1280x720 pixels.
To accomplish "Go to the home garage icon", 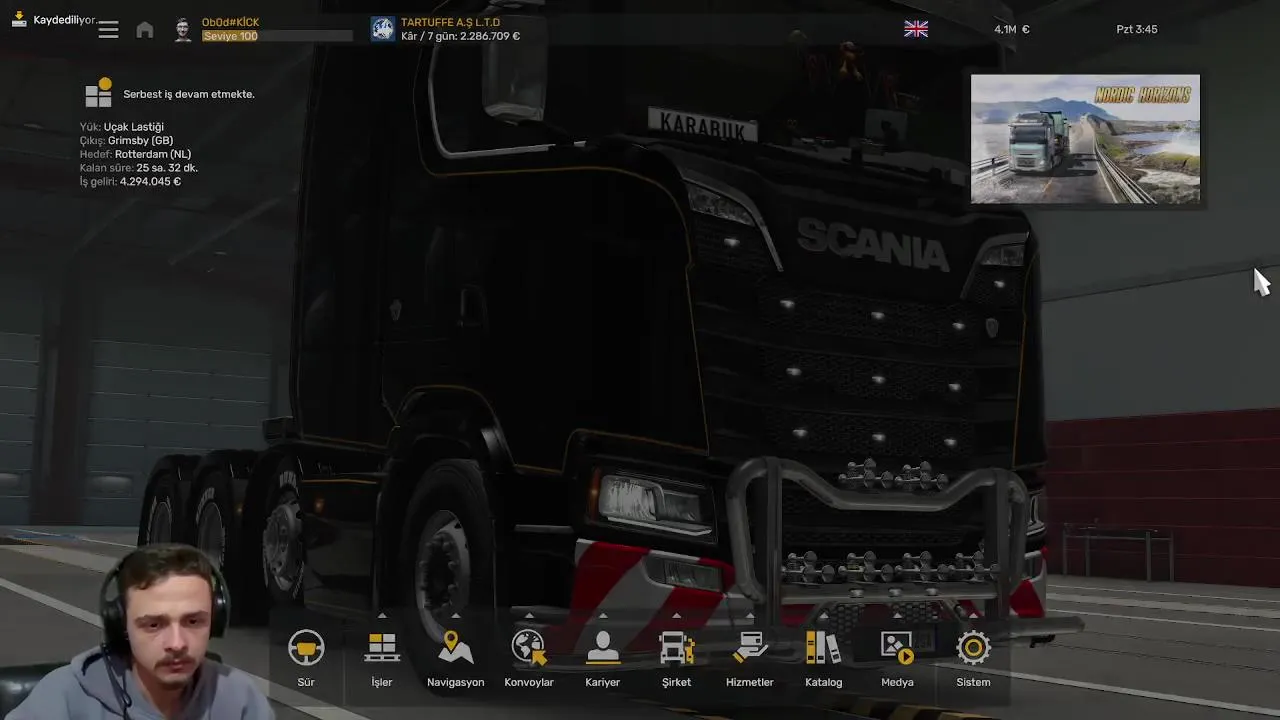I will click(145, 30).
